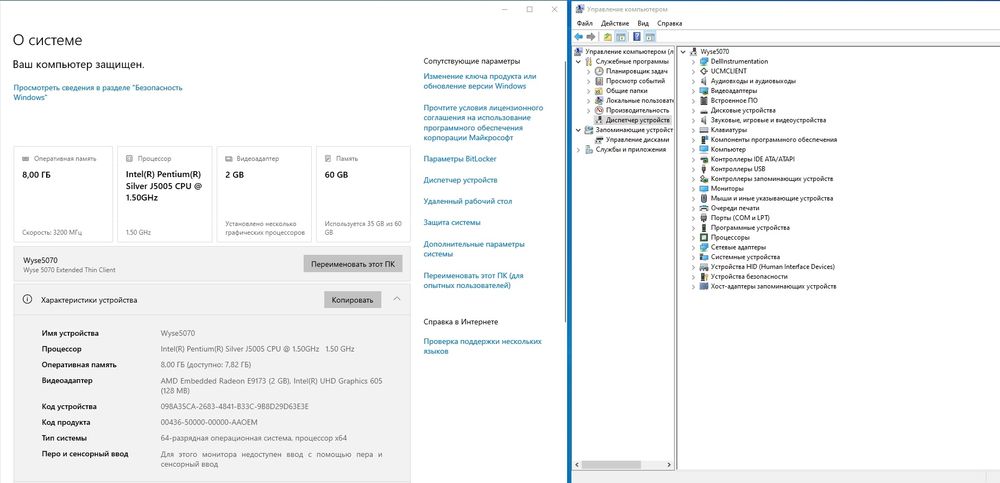This screenshot has width=1000, height=483.
Task: Click the Дисковые устройства drive icon
Action: [x=704, y=110]
